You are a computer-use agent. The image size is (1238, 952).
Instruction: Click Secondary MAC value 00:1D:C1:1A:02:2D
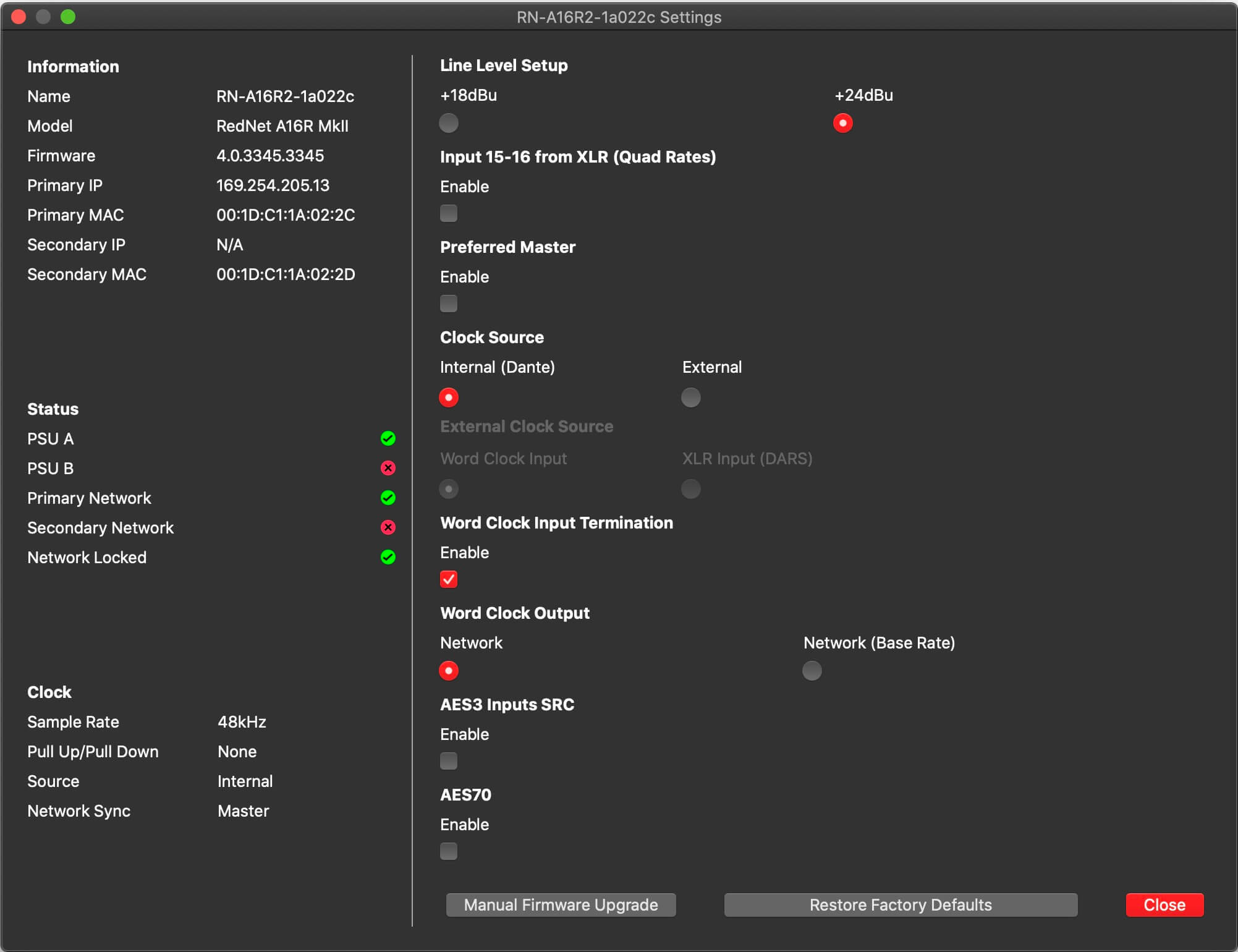[x=286, y=274]
